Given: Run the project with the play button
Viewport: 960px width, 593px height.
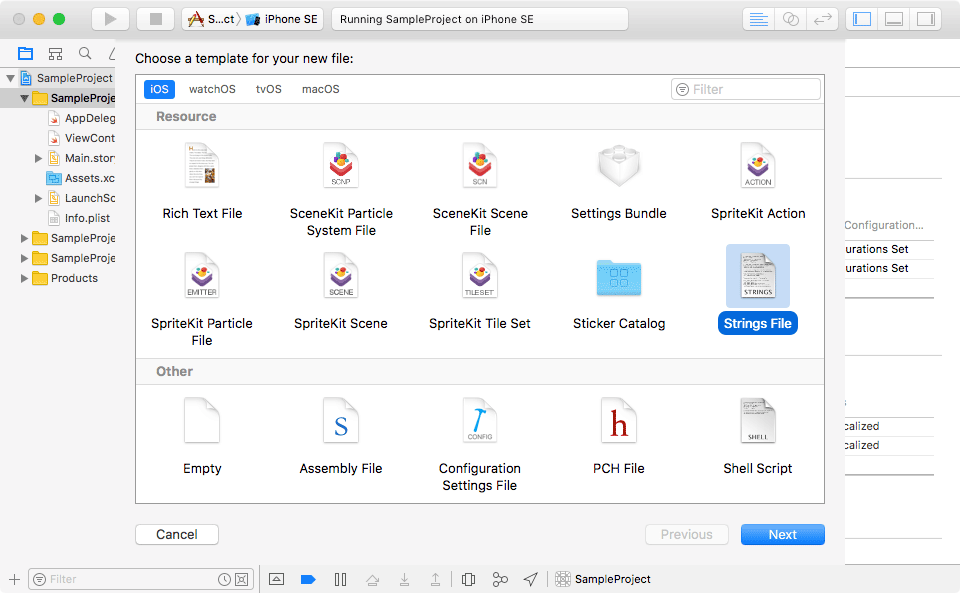Looking at the screenshot, I should coord(110,19).
